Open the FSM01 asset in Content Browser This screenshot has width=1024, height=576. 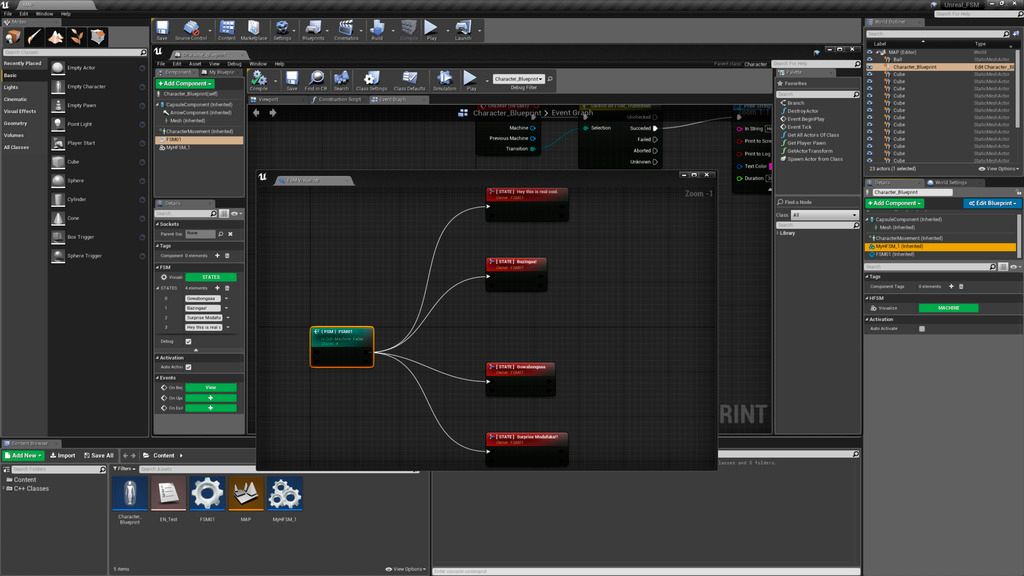(x=207, y=495)
